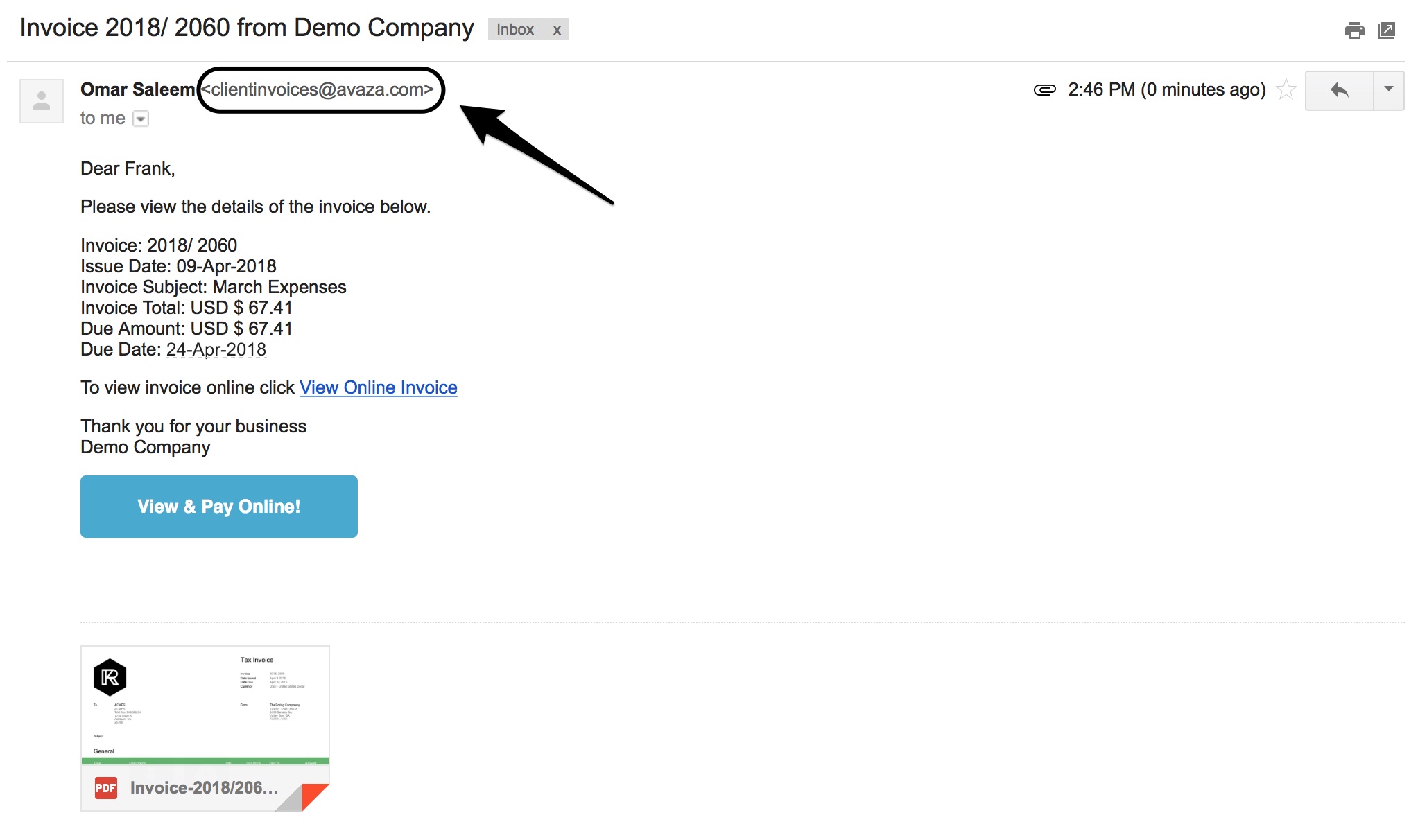
Task: Open the more options dropdown beside reply
Action: tap(1389, 90)
